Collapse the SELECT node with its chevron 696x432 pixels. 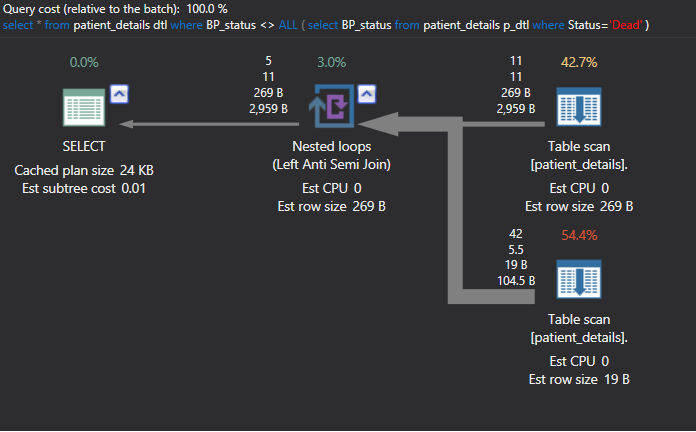tap(119, 94)
